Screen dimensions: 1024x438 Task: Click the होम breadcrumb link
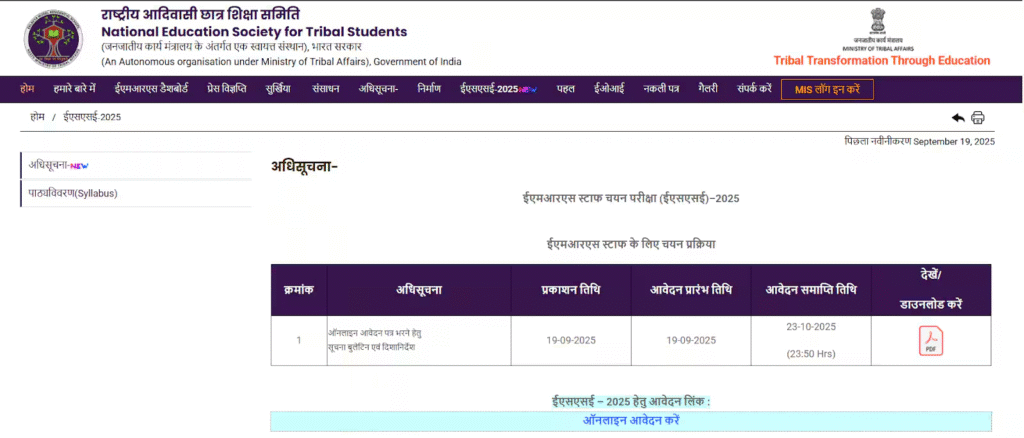(37, 117)
